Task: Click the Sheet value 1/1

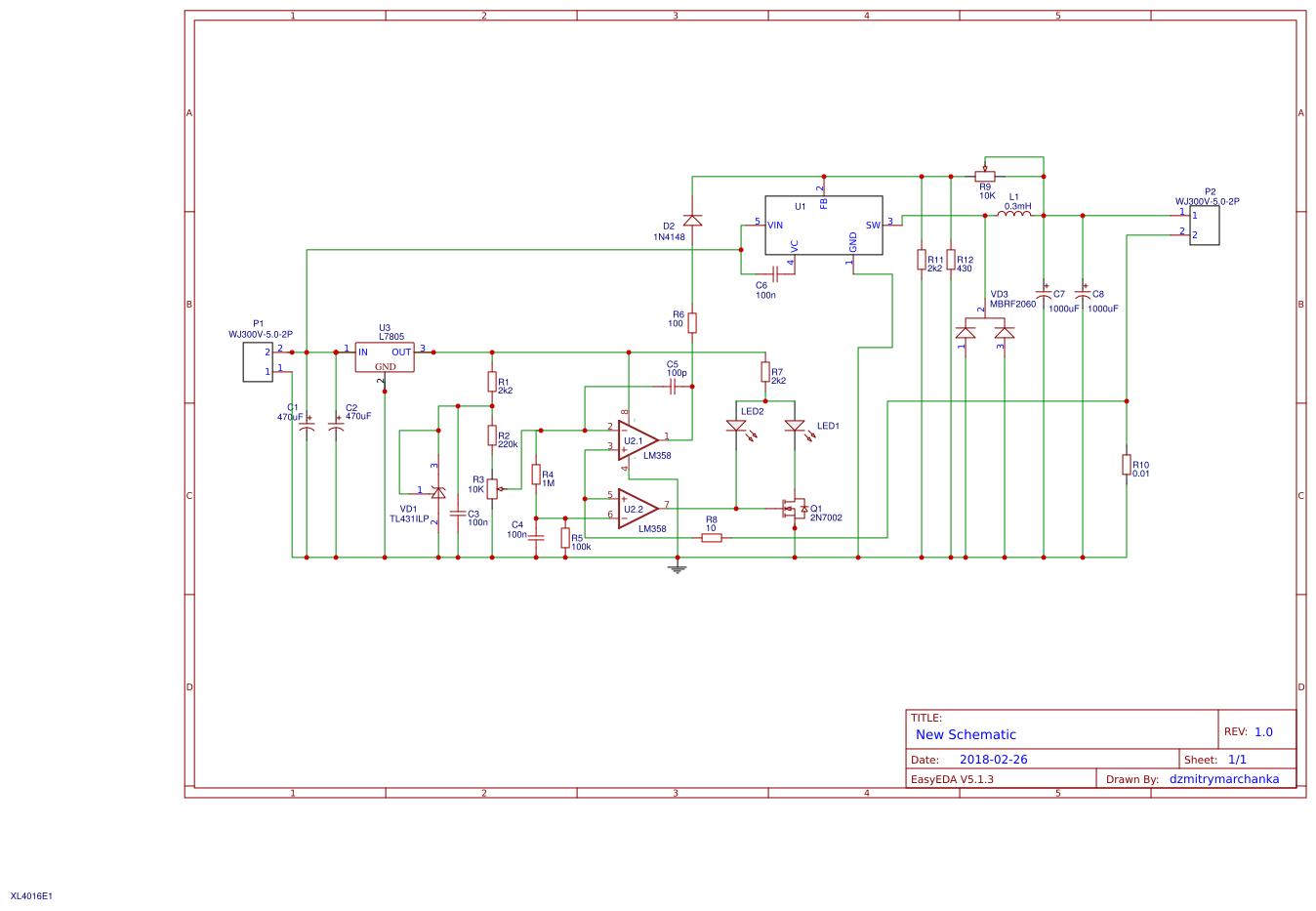Action: [x=1237, y=760]
